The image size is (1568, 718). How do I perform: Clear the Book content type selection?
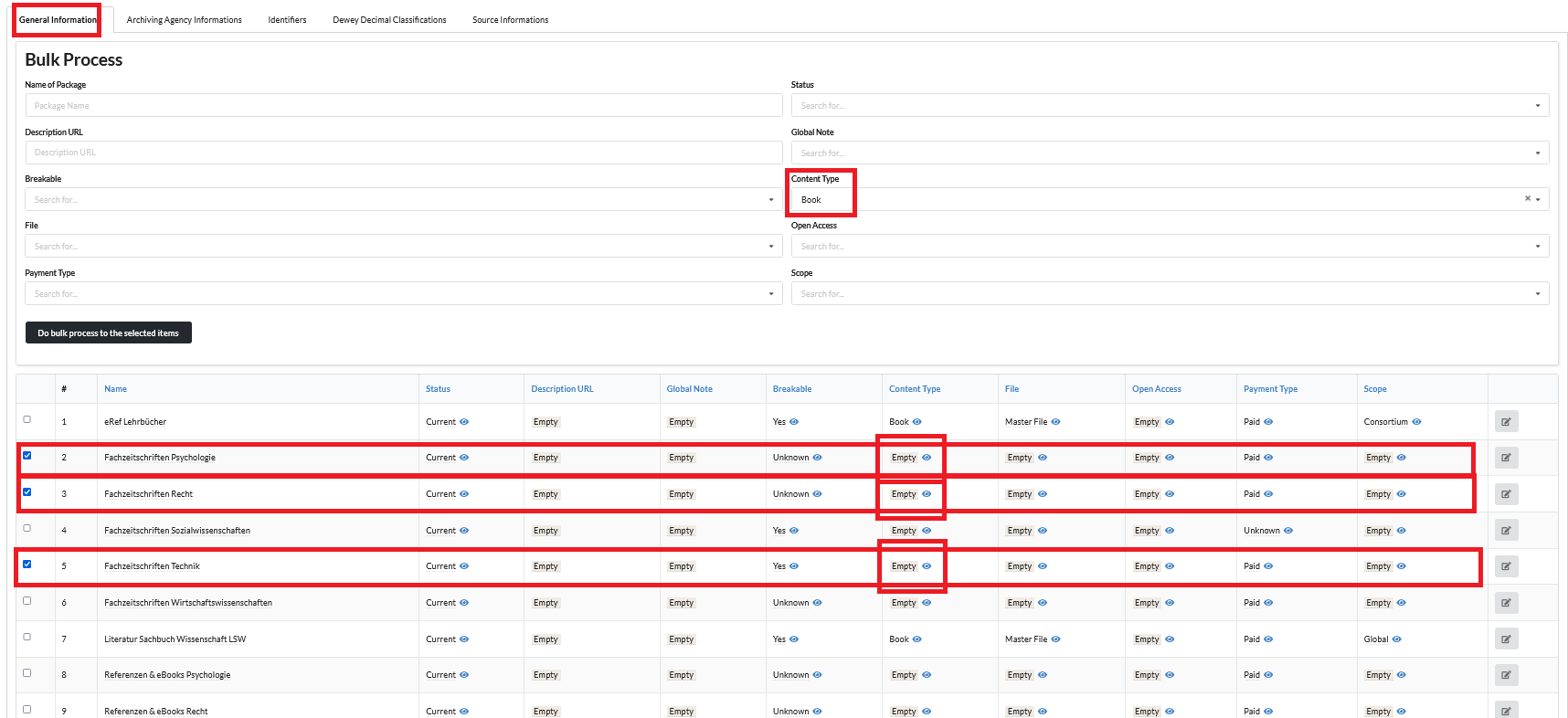pos(1527,199)
